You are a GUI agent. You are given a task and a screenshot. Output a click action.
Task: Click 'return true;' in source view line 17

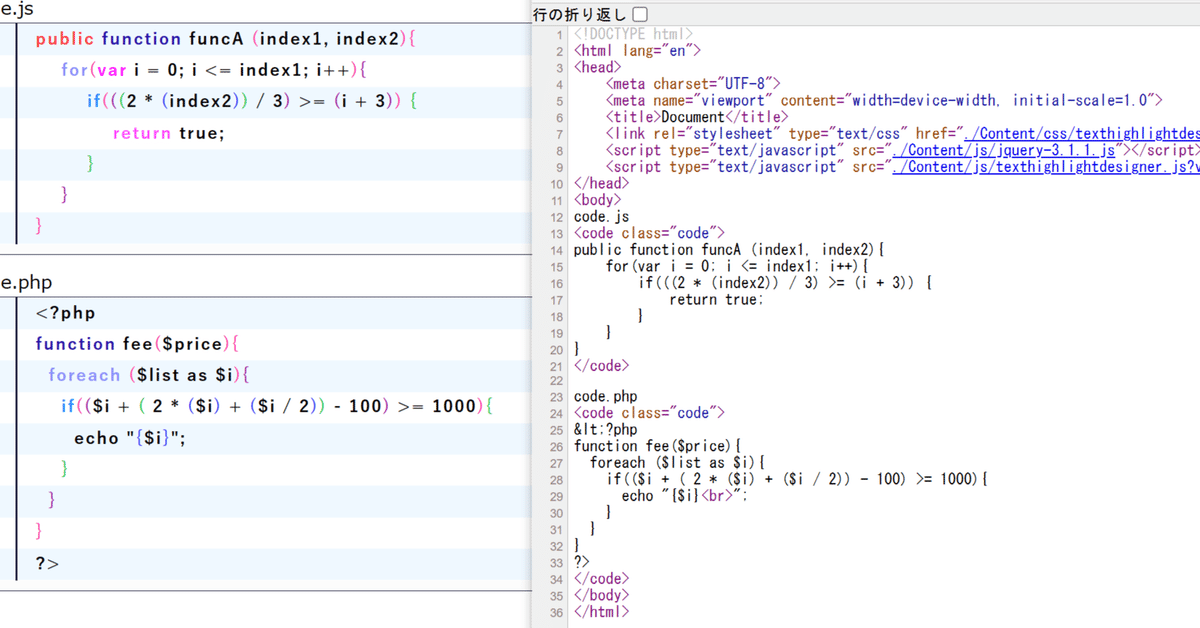(717, 299)
